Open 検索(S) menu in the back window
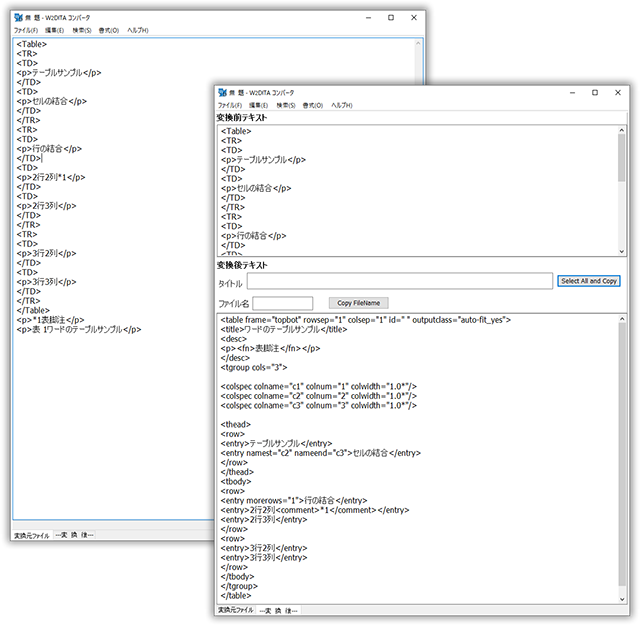 point(82,30)
